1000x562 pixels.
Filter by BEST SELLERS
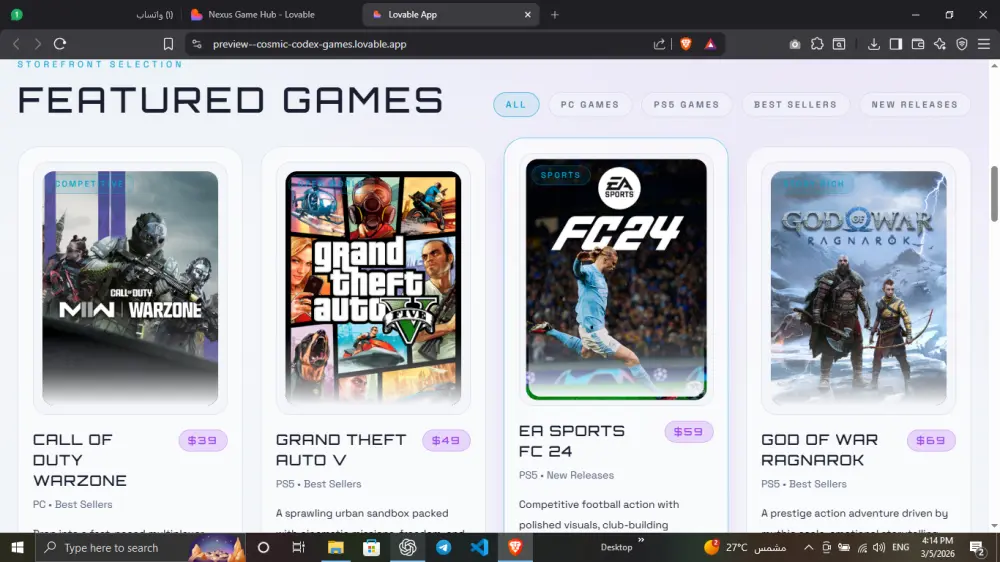pos(795,105)
